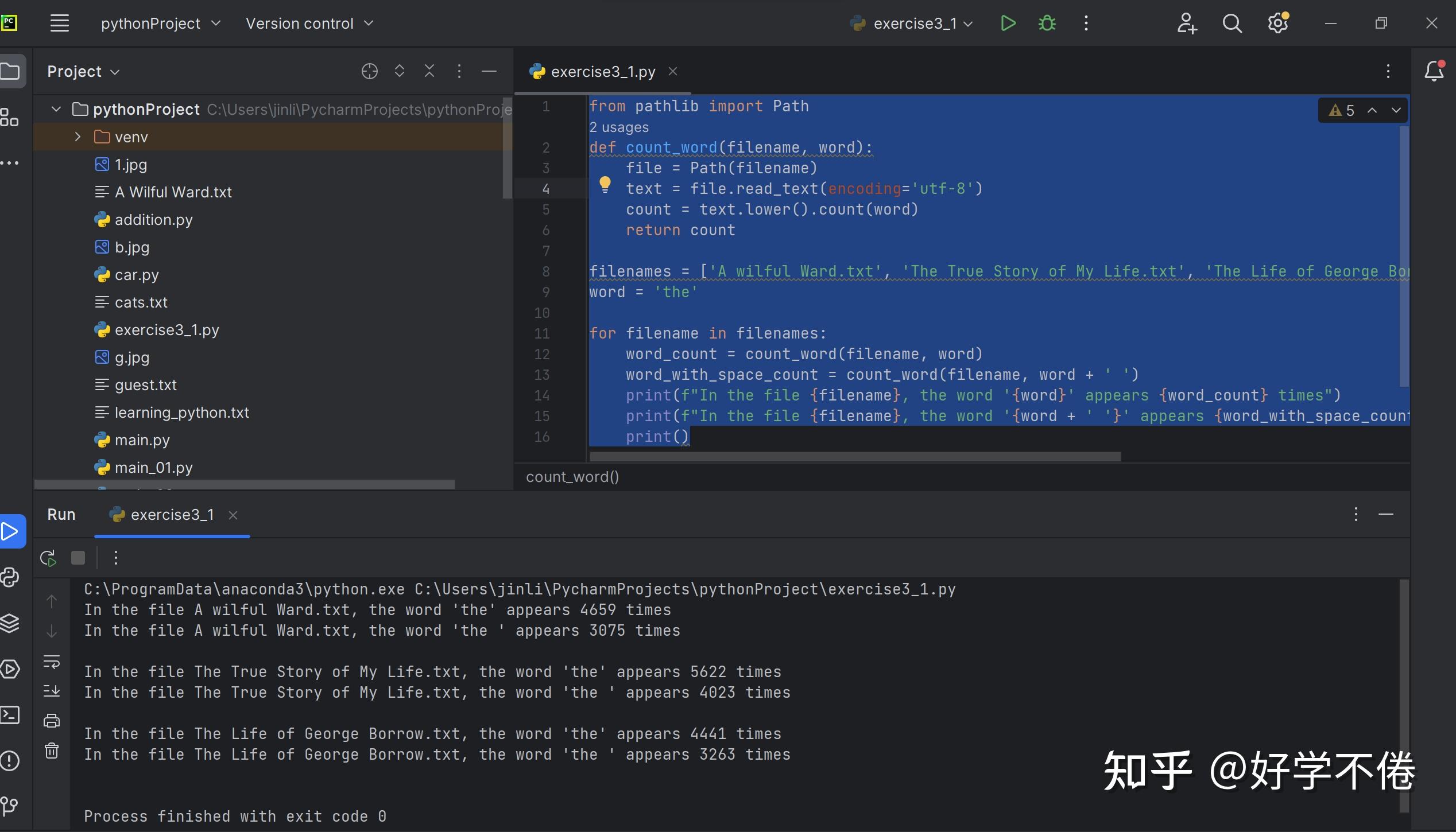Collapse the pythonProject tree node

56,109
